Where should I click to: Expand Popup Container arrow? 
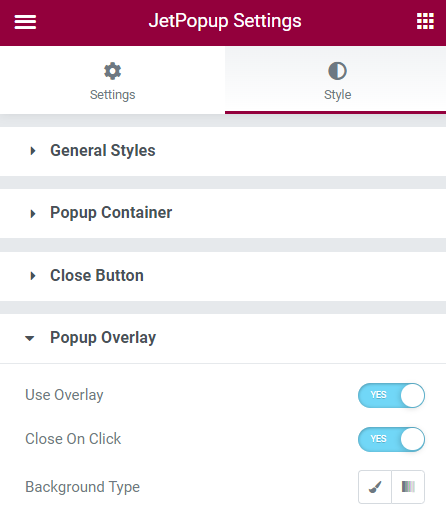33,214
